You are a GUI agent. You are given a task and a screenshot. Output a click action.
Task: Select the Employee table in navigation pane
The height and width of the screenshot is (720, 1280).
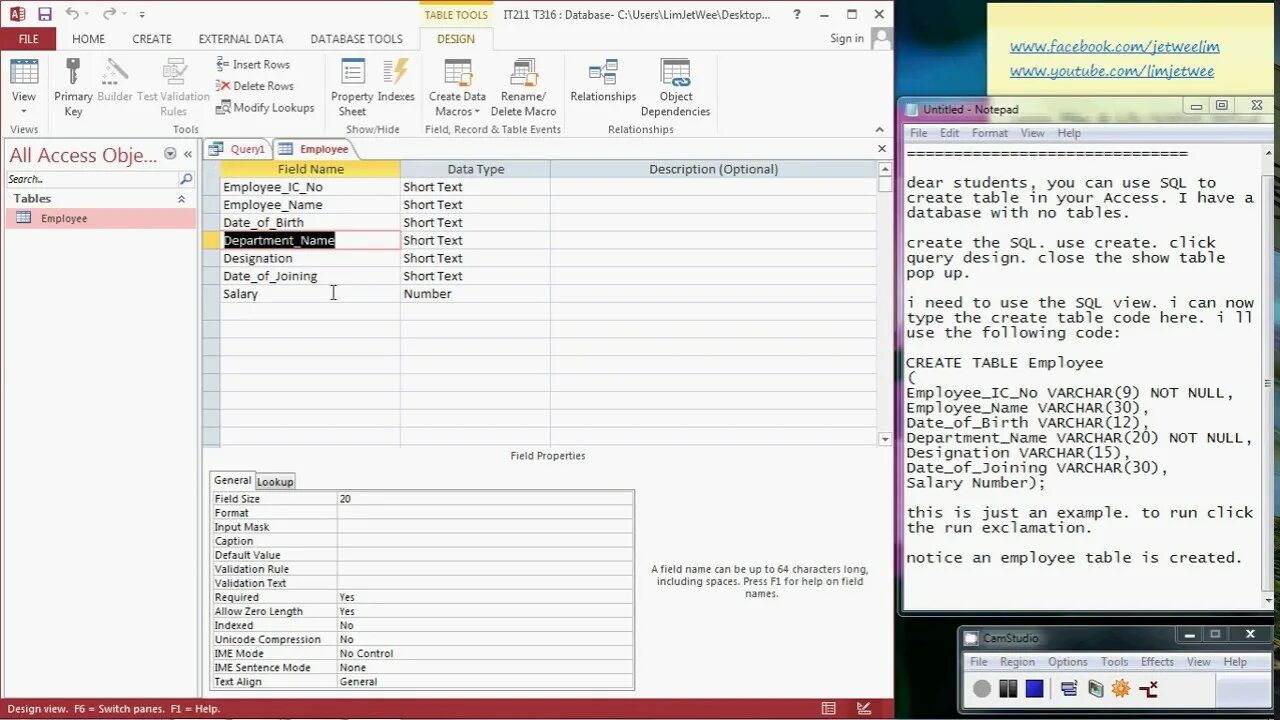click(100, 218)
